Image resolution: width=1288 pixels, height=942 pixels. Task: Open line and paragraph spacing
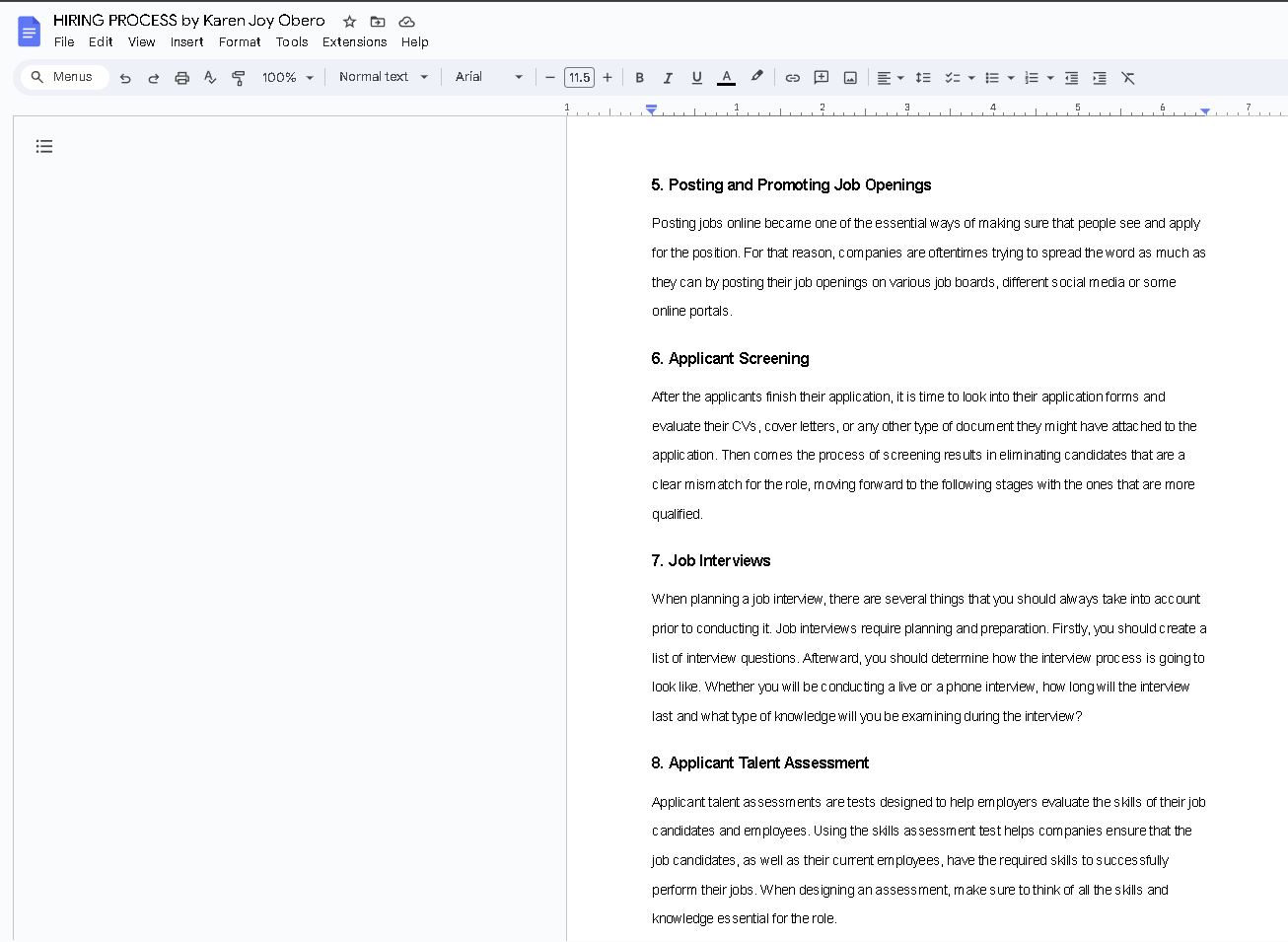tap(923, 78)
